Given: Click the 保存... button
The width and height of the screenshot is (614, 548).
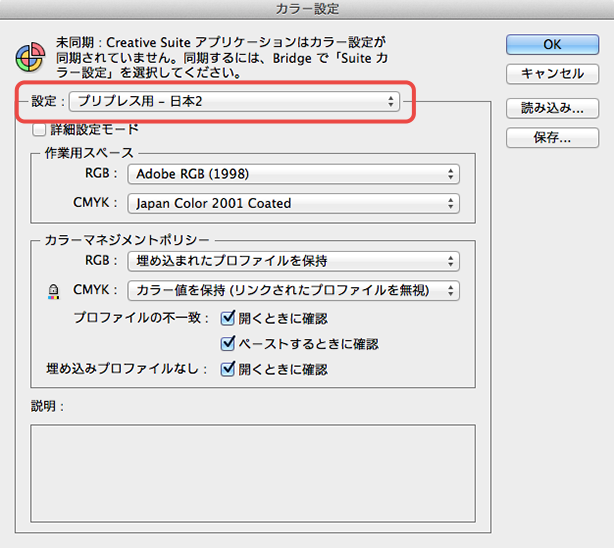Looking at the screenshot, I should [552, 137].
